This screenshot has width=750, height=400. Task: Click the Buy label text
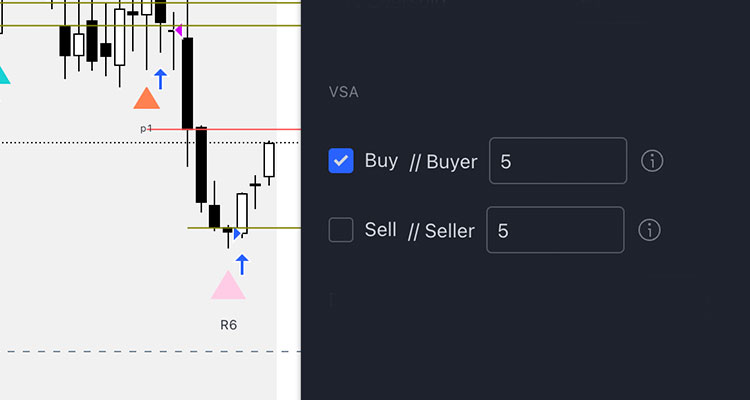381,161
